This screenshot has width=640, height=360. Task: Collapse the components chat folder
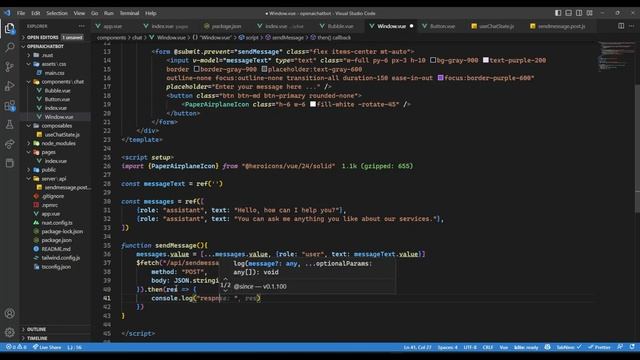click(55, 82)
